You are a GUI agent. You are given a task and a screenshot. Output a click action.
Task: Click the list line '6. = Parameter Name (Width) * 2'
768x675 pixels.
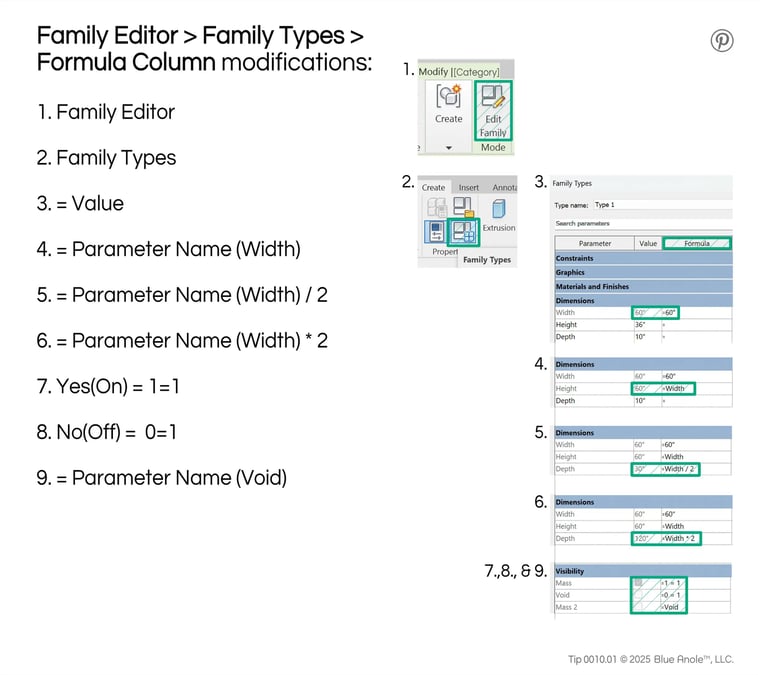click(182, 340)
